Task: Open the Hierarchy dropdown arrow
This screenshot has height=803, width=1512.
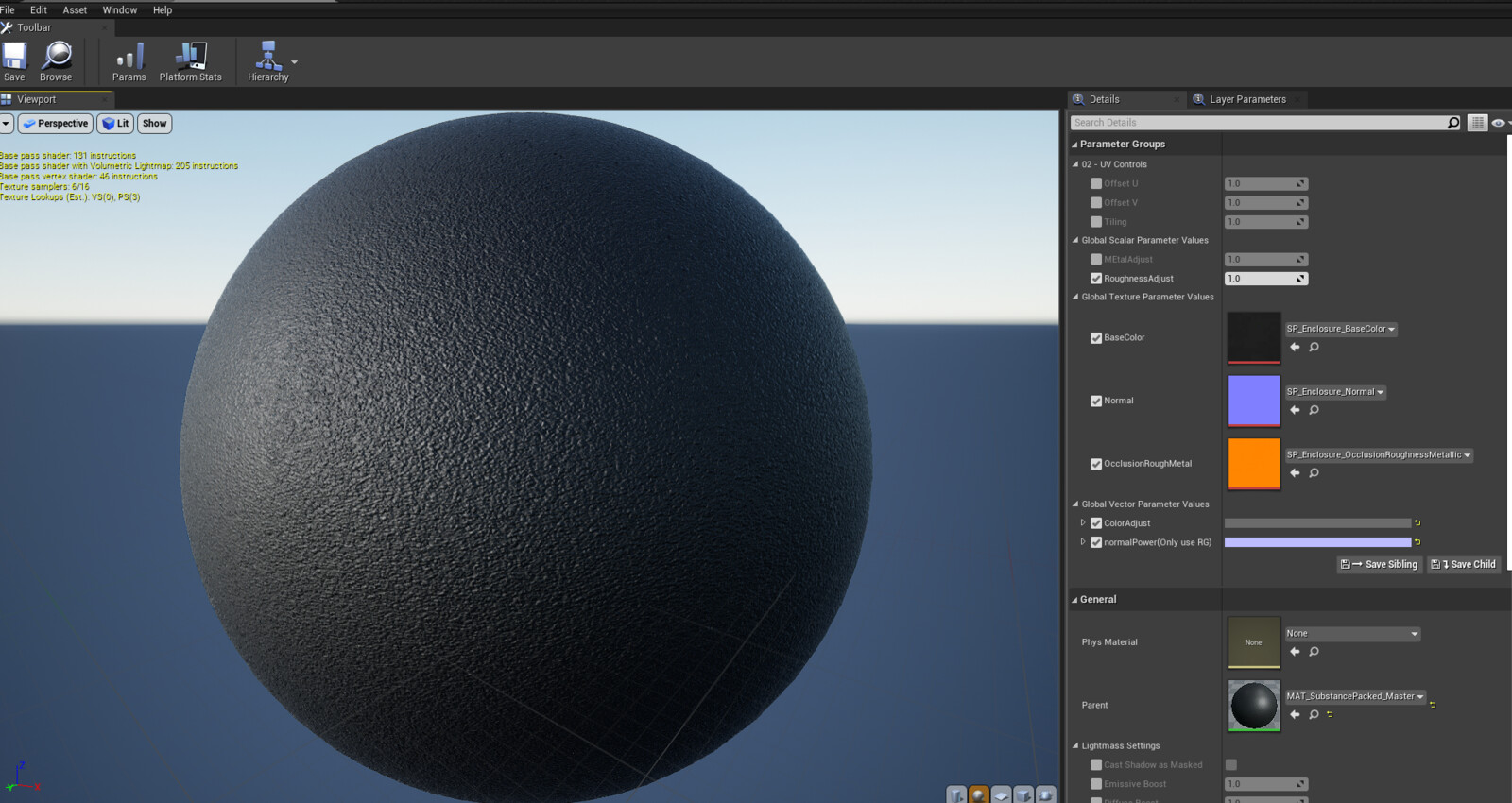Action: [295, 62]
